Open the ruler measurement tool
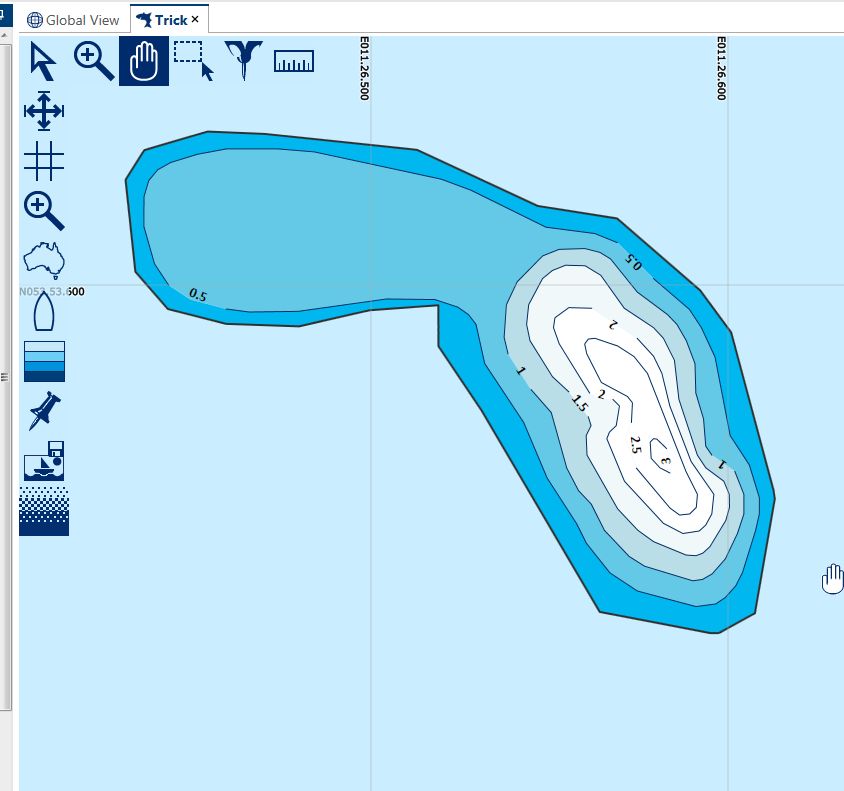The width and height of the screenshot is (844, 791). [293, 61]
